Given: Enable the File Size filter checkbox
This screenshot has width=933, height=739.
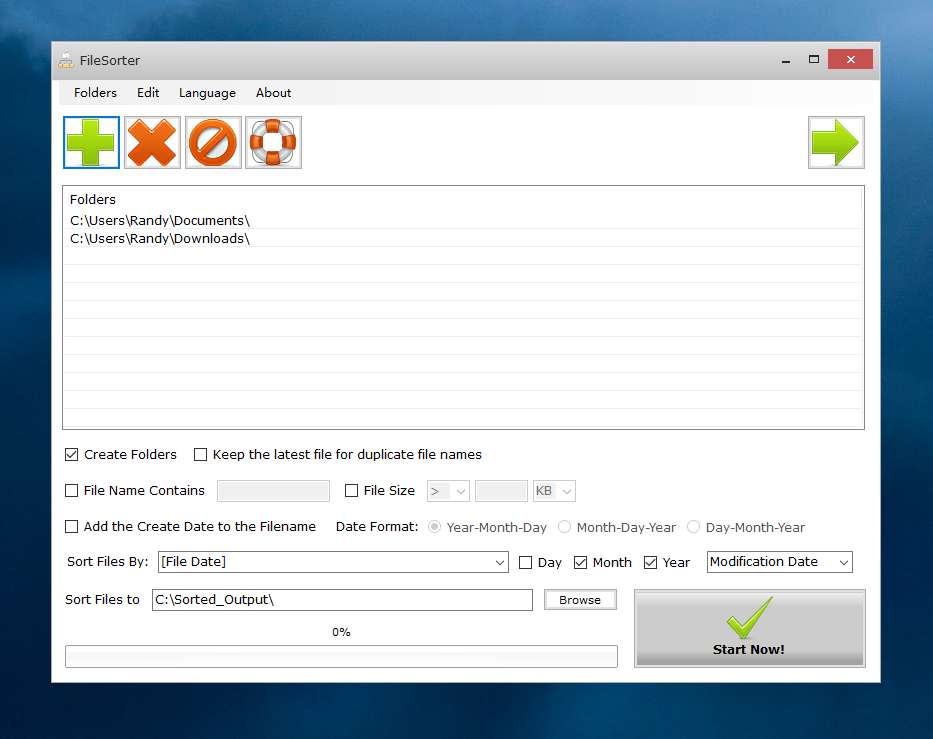Looking at the screenshot, I should pos(352,490).
